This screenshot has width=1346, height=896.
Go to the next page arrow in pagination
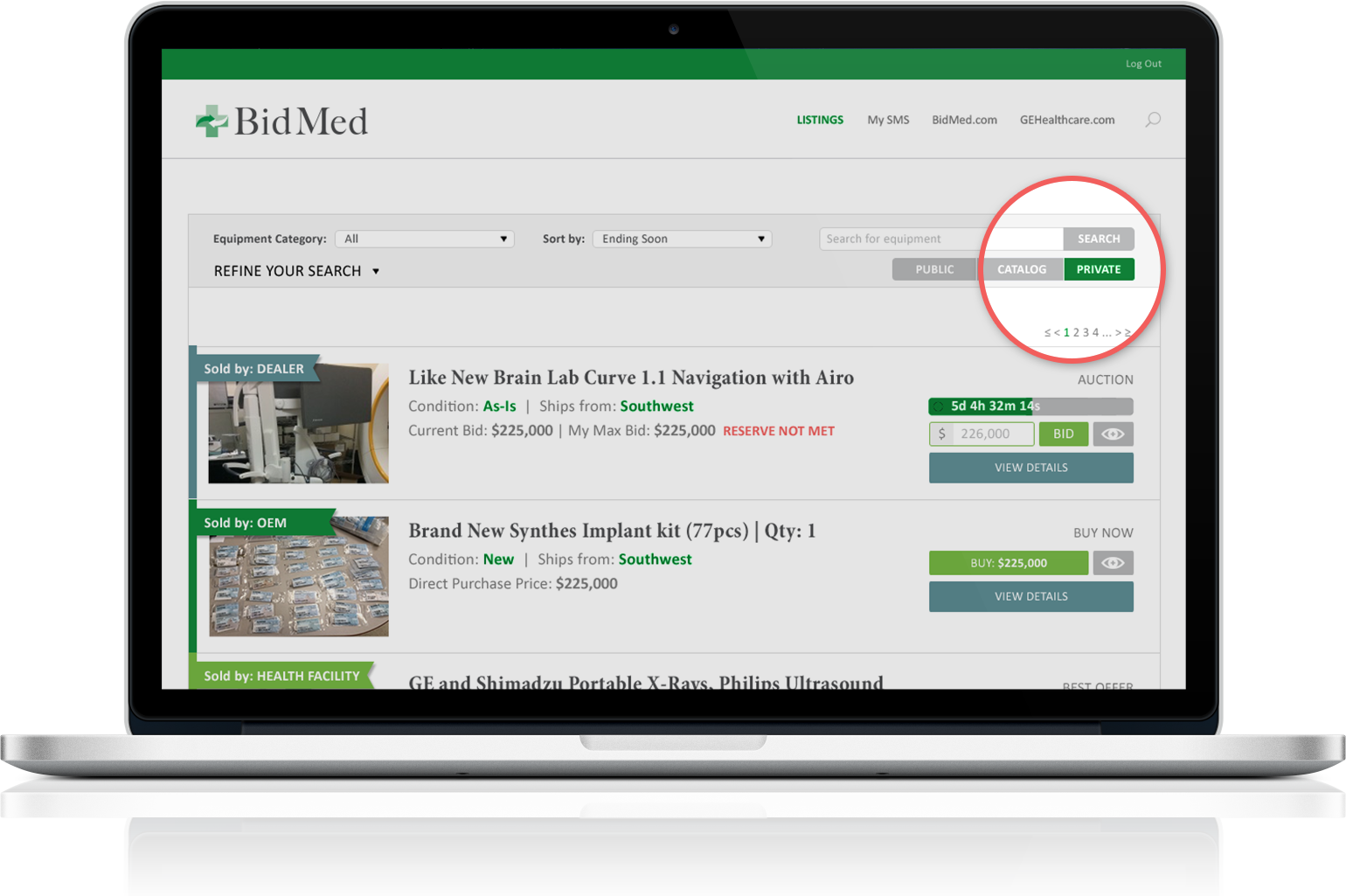(x=1118, y=333)
